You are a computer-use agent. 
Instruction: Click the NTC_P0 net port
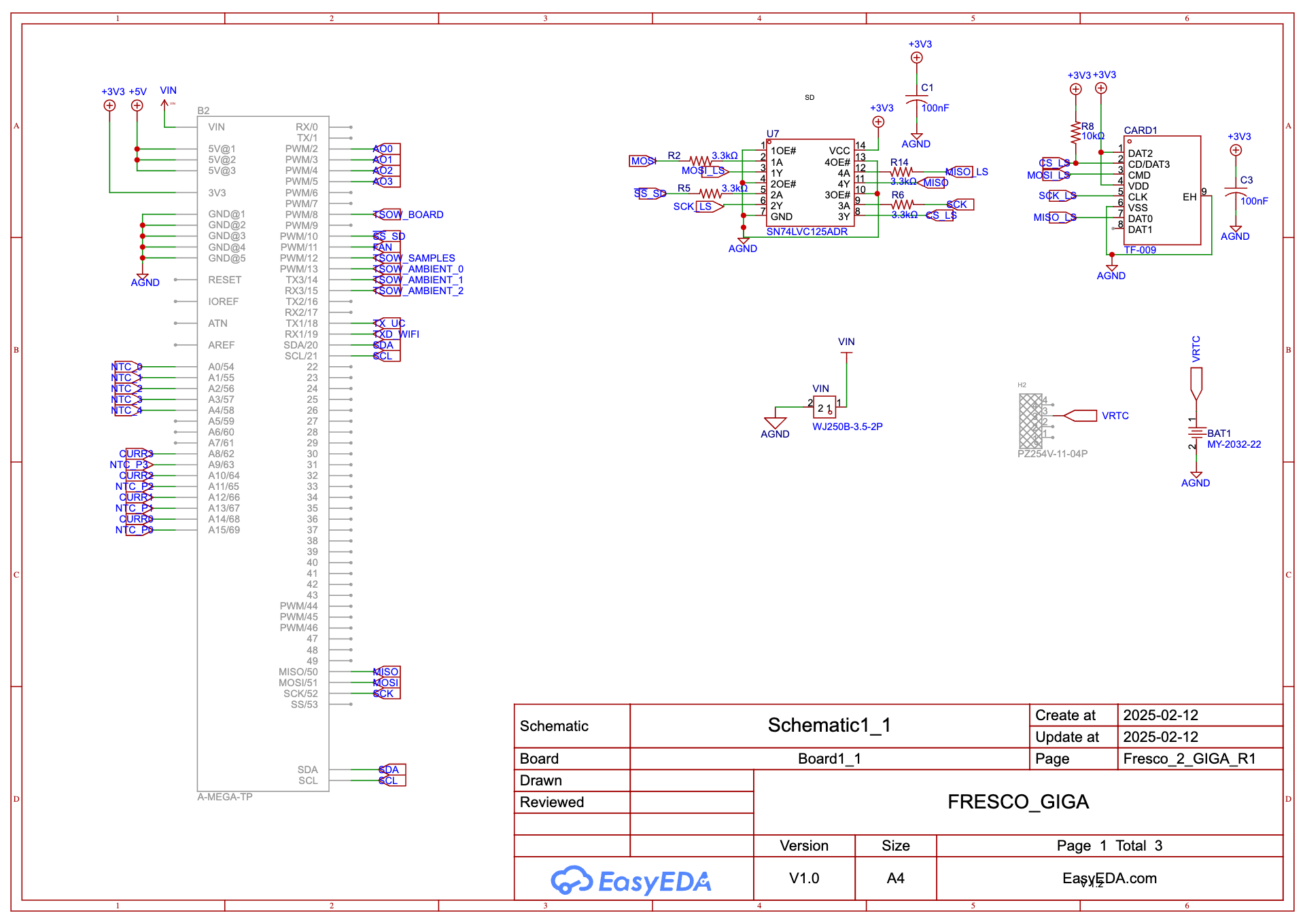click(x=139, y=530)
